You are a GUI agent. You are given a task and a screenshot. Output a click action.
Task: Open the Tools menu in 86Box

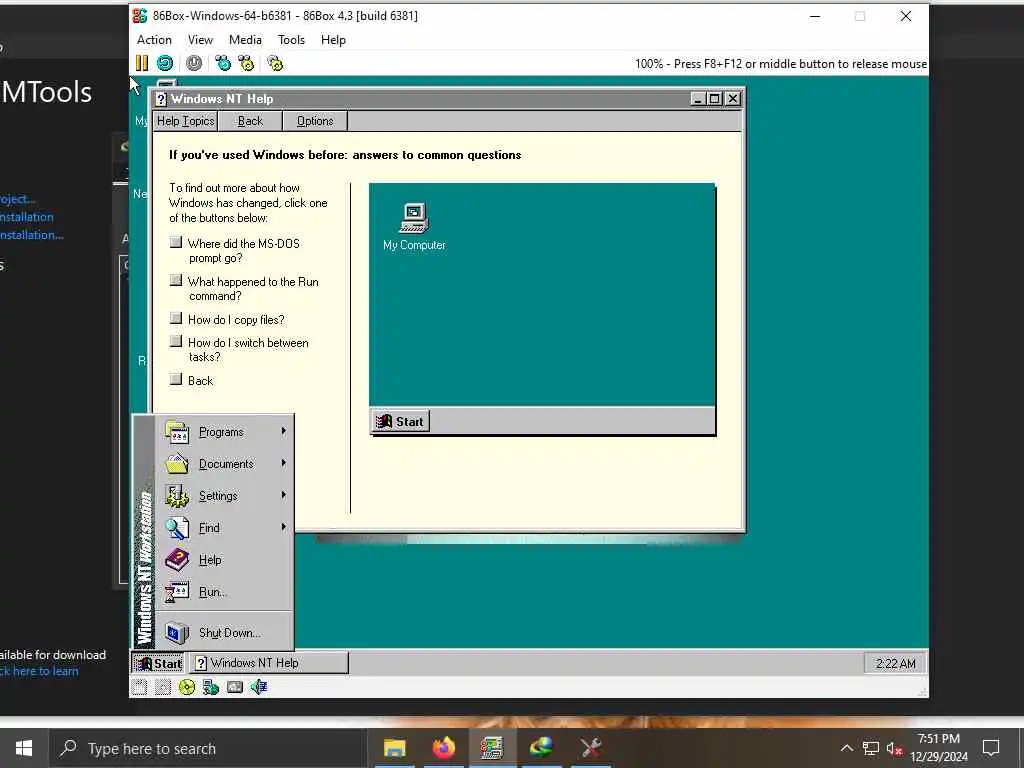pyautogui.click(x=291, y=40)
